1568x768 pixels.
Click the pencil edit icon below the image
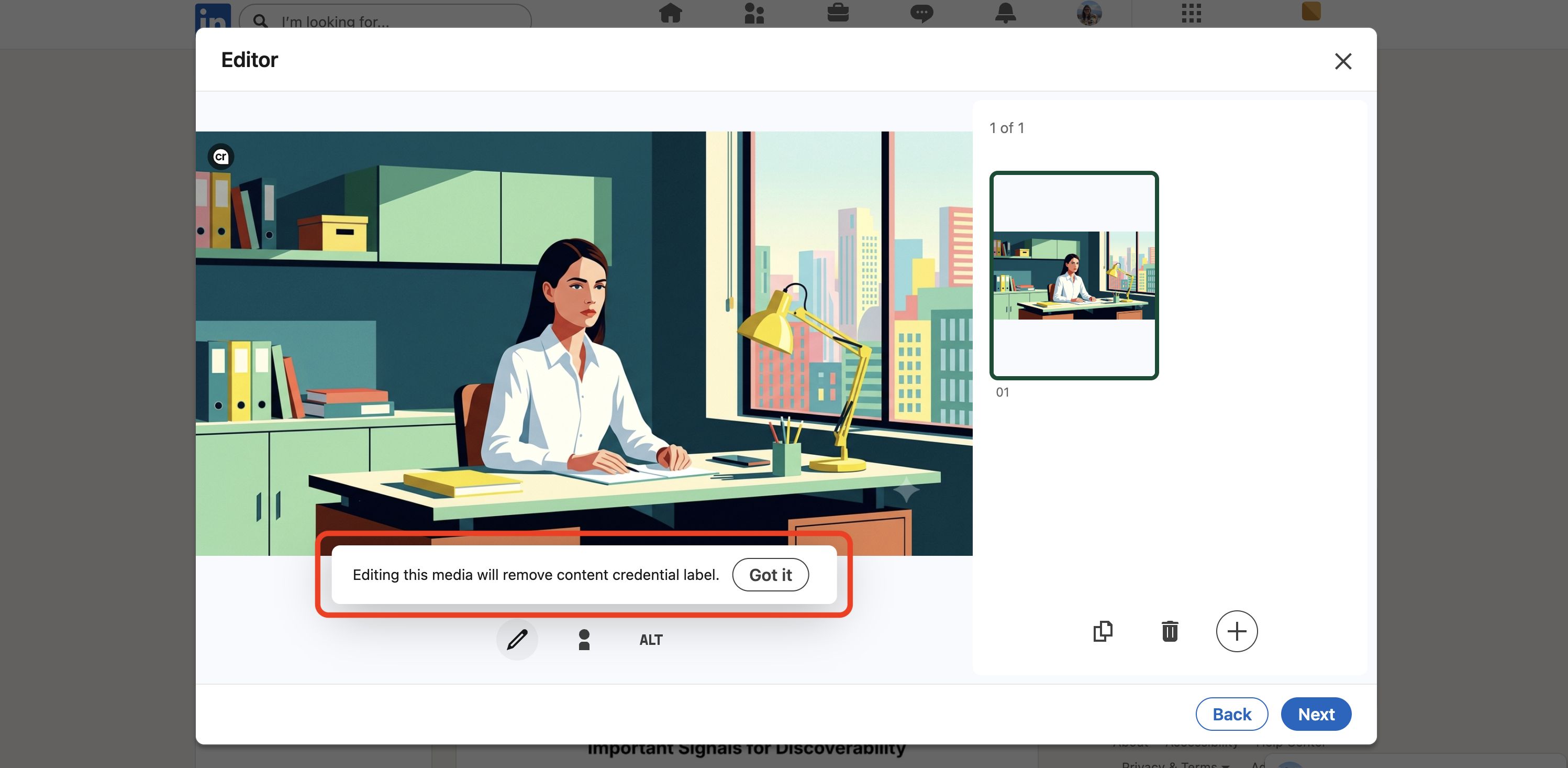[517, 640]
